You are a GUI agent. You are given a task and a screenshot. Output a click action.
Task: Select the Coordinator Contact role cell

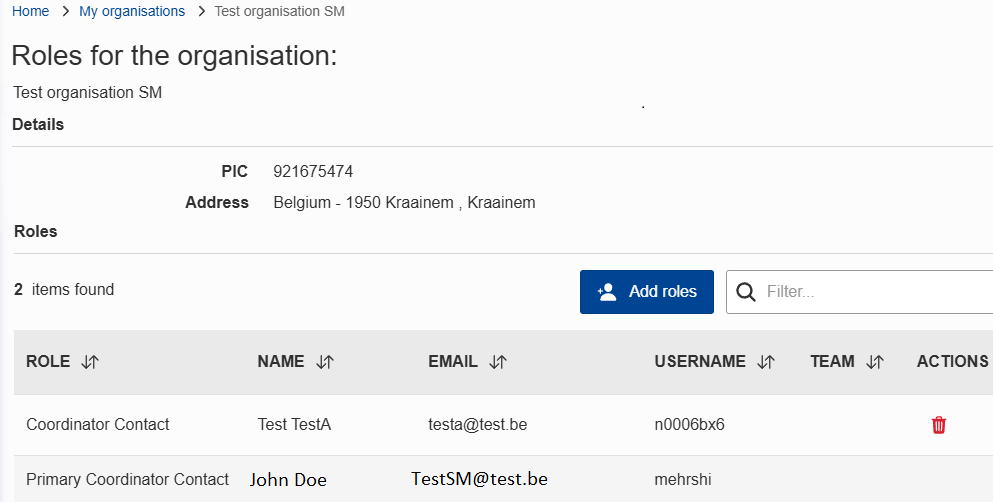pos(98,425)
